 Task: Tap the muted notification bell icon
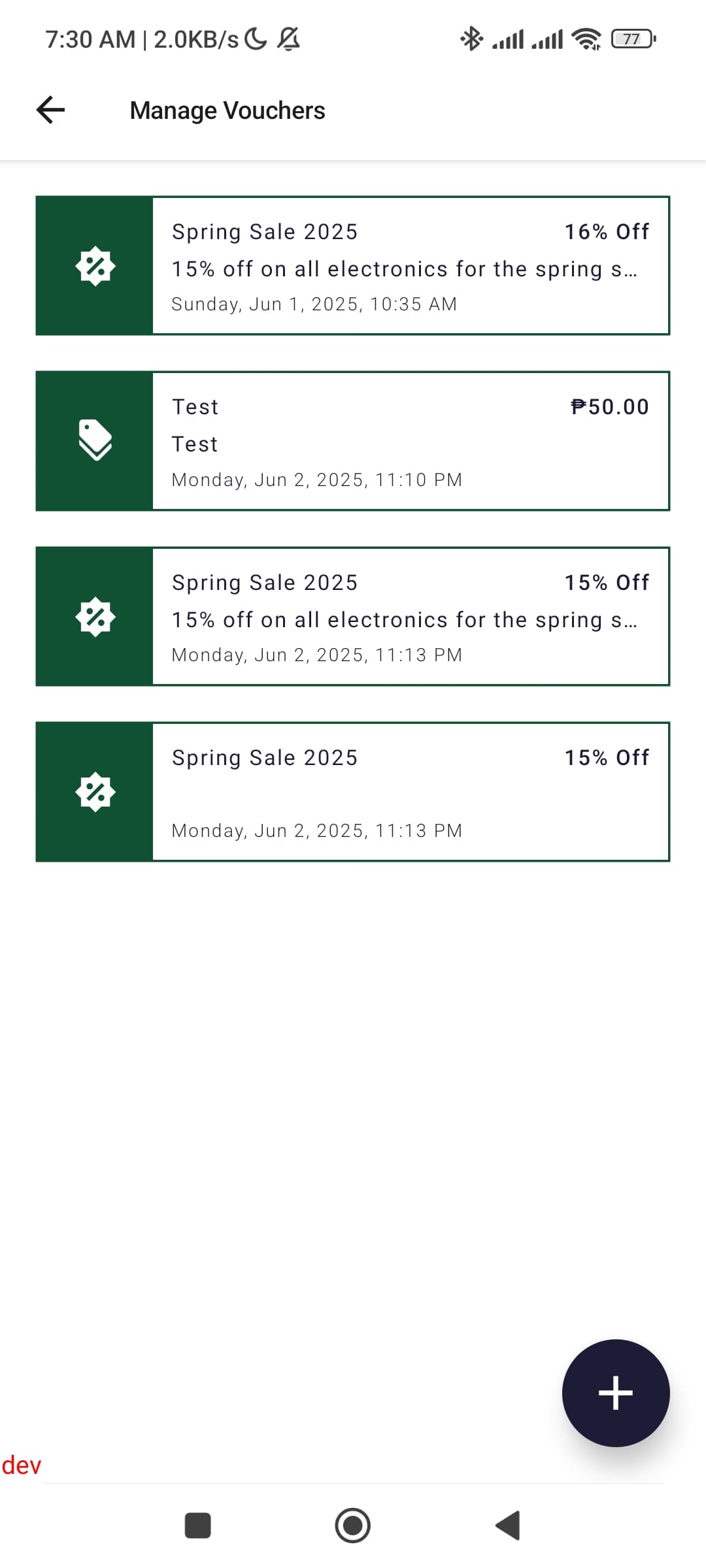[x=288, y=39]
